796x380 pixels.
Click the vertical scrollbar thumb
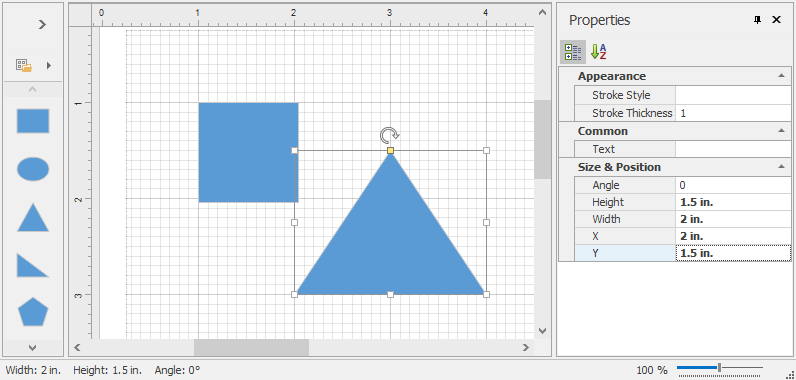point(542,139)
